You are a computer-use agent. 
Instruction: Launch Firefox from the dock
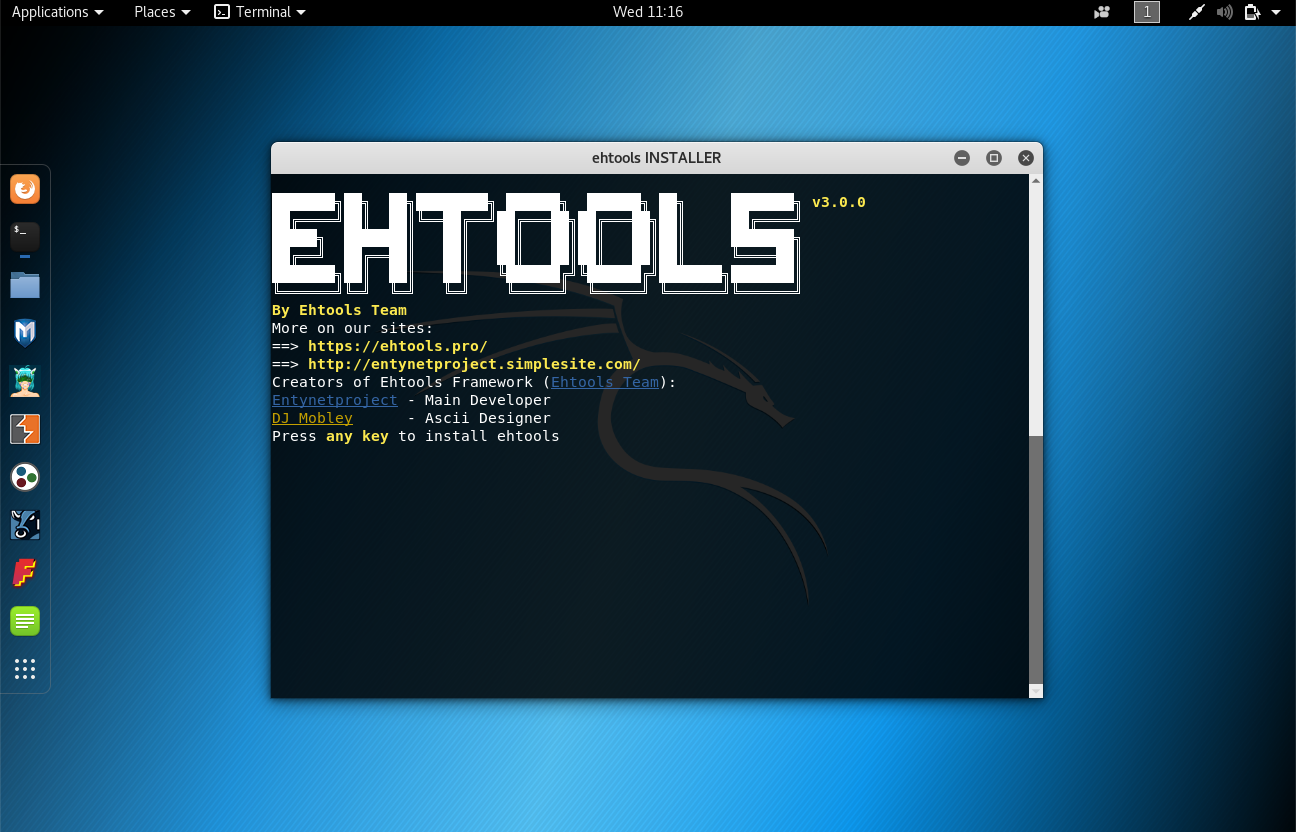coord(24,188)
